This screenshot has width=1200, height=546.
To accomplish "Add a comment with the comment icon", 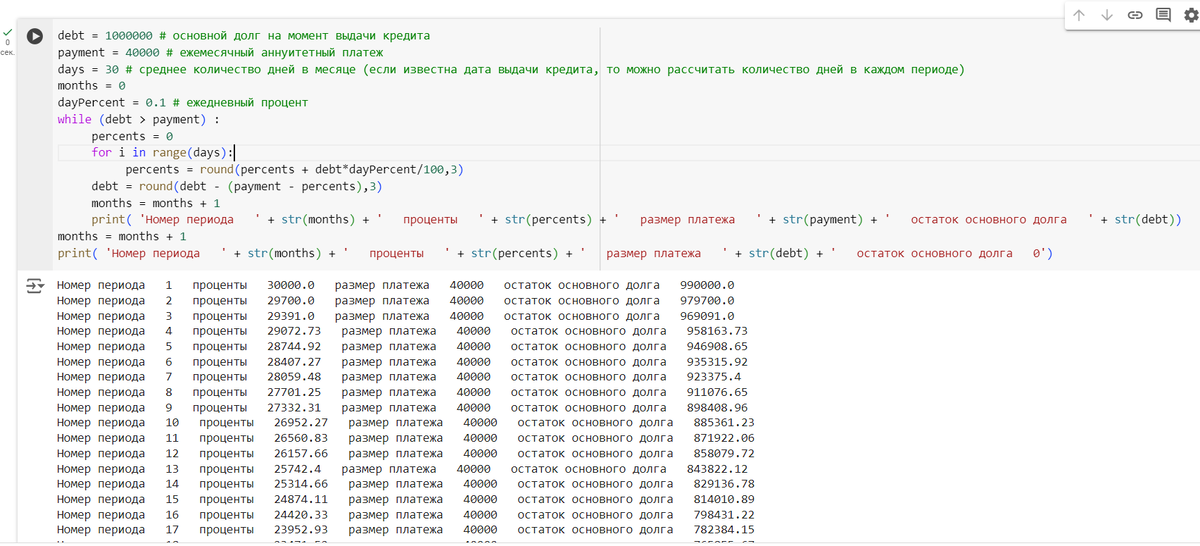I will (1163, 15).
